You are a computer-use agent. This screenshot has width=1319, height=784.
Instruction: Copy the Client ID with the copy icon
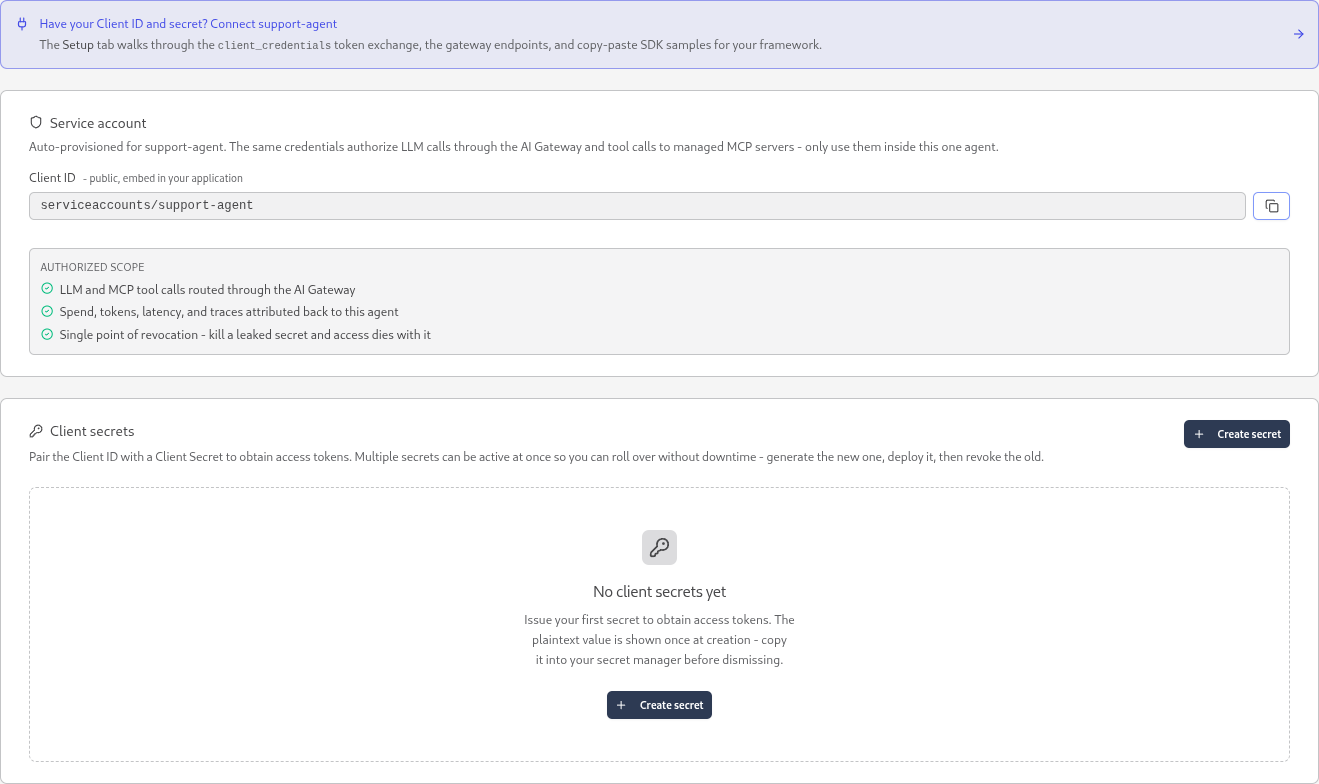1271,206
